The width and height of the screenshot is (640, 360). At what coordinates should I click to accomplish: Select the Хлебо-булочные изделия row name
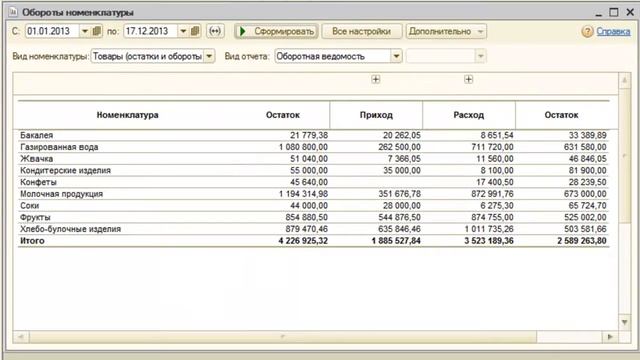[x=70, y=229]
